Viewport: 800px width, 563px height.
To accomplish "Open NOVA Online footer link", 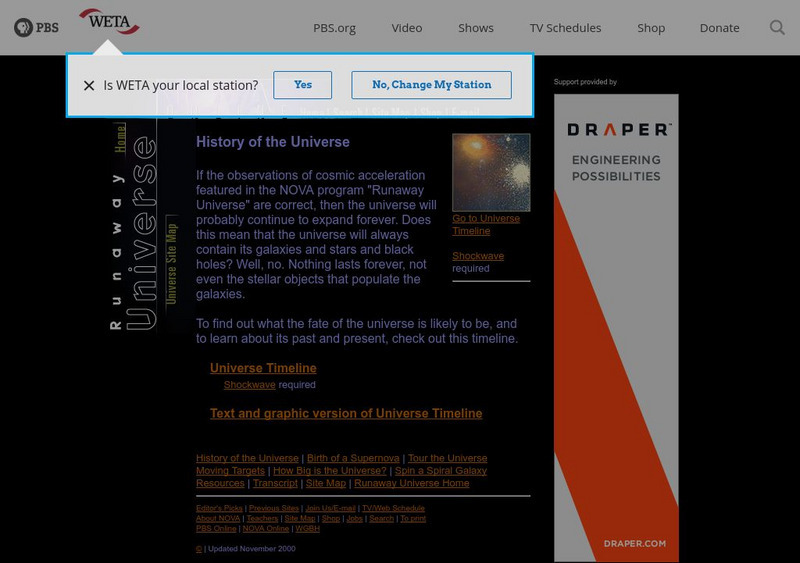I will (x=266, y=529).
